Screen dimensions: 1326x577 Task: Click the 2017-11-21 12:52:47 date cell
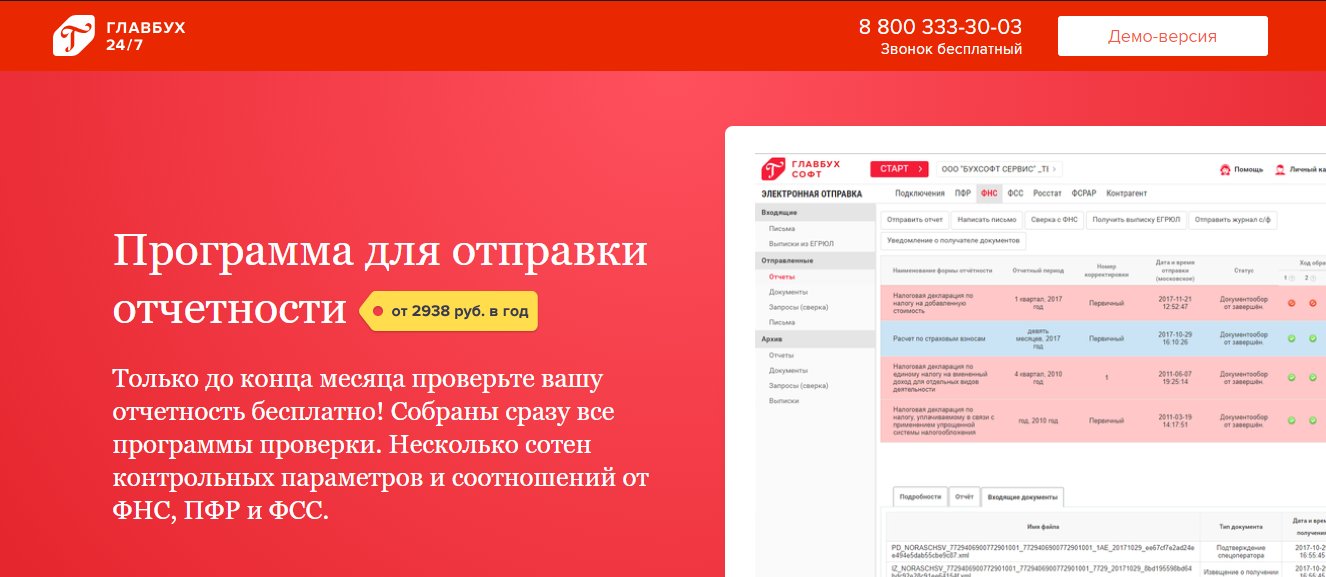(1176, 303)
